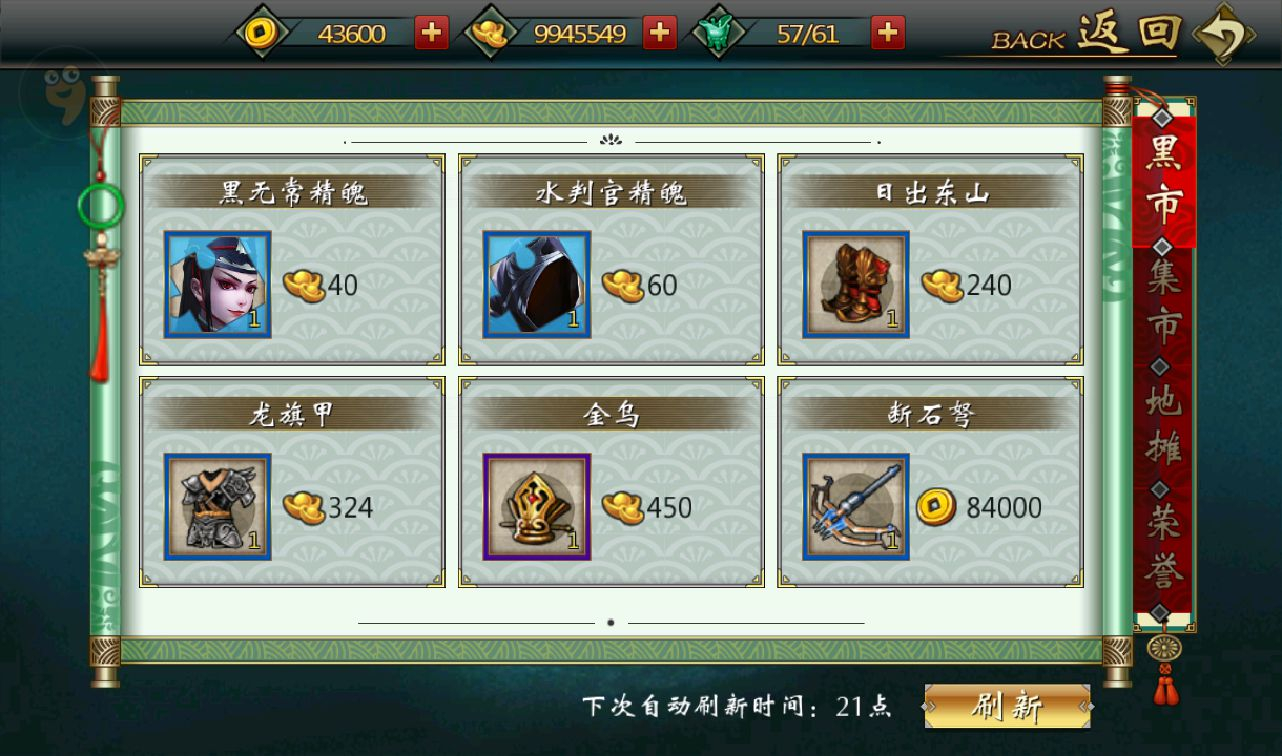Click the copper coin currency icon
This screenshot has height=756, width=1282.
pyautogui.click(x=262, y=33)
